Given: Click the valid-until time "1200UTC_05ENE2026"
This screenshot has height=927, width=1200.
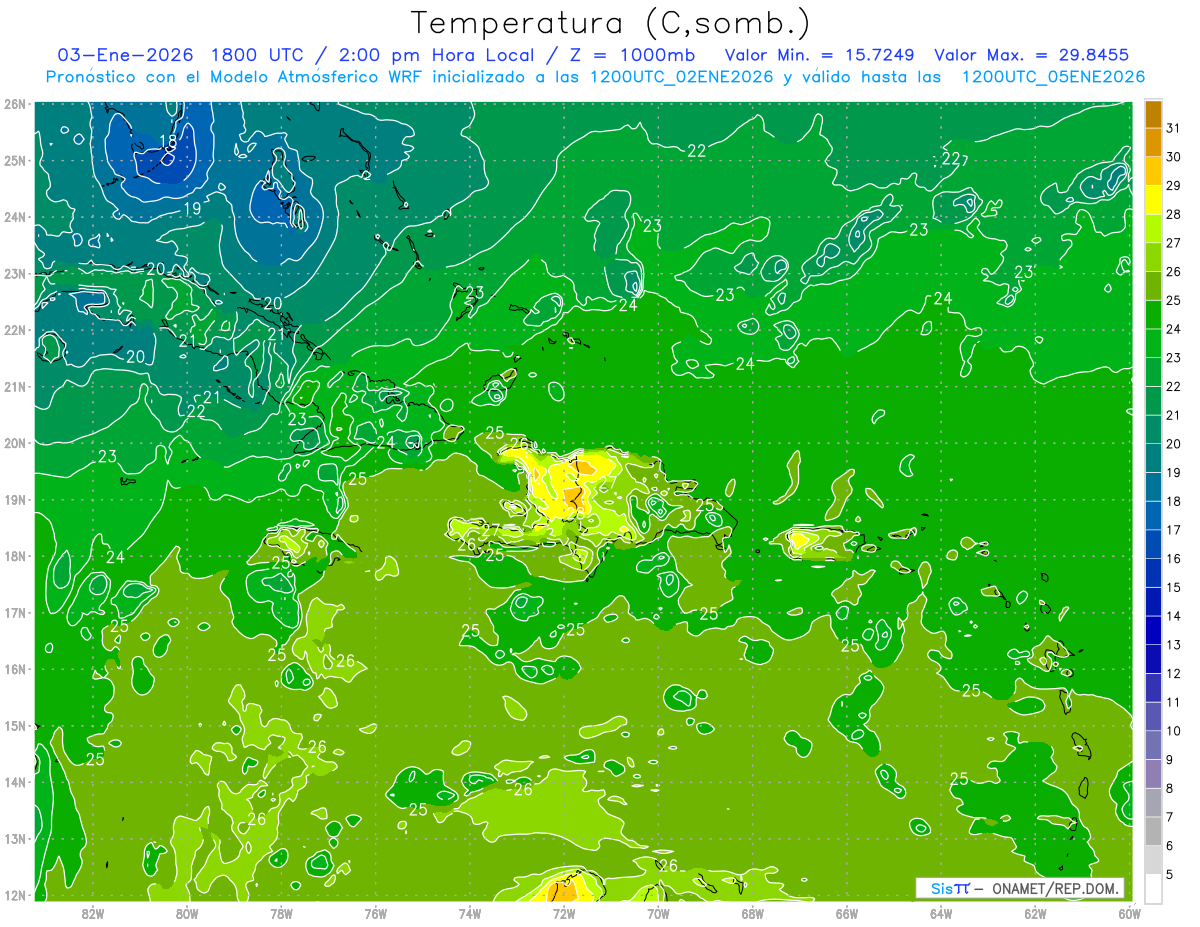Looking at the screenshot, I should pos(1053,77).
